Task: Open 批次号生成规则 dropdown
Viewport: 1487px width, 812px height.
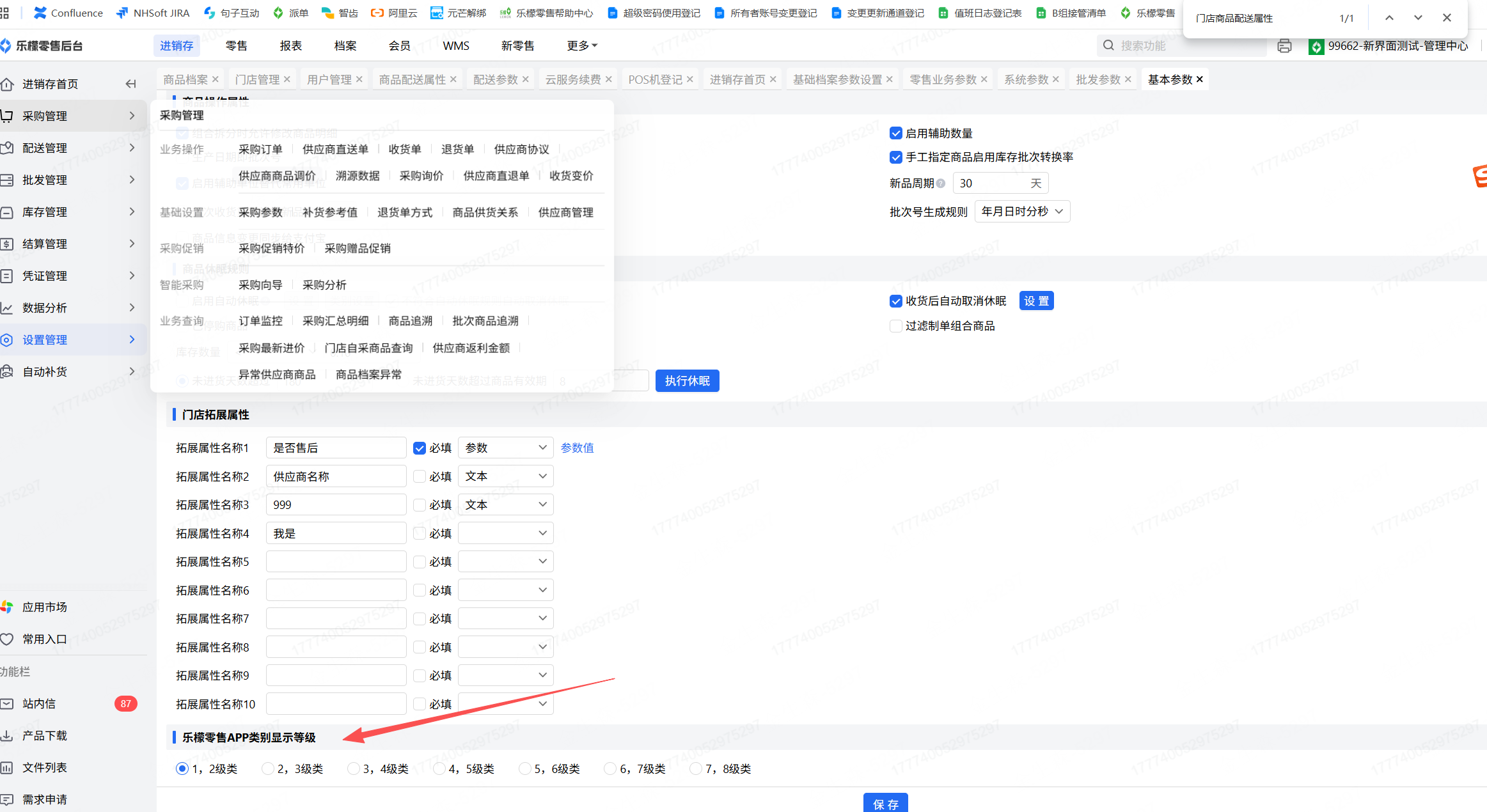Action: 1021,212
